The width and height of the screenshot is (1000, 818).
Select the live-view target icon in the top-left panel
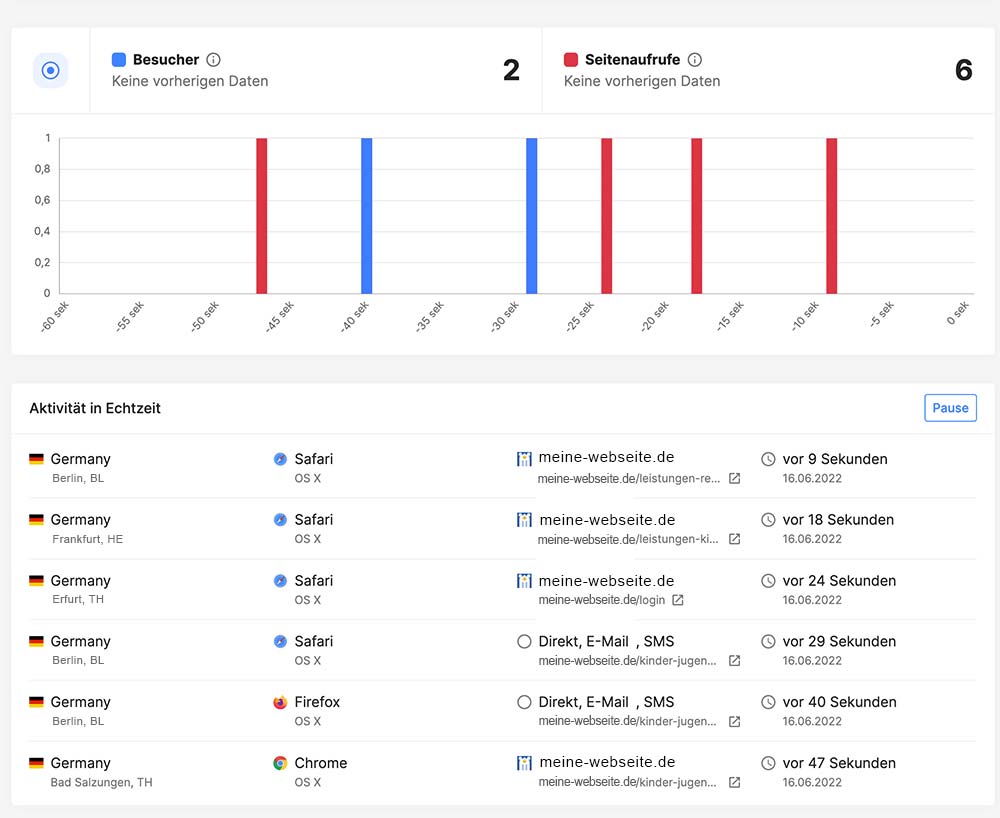click(50, 70)
